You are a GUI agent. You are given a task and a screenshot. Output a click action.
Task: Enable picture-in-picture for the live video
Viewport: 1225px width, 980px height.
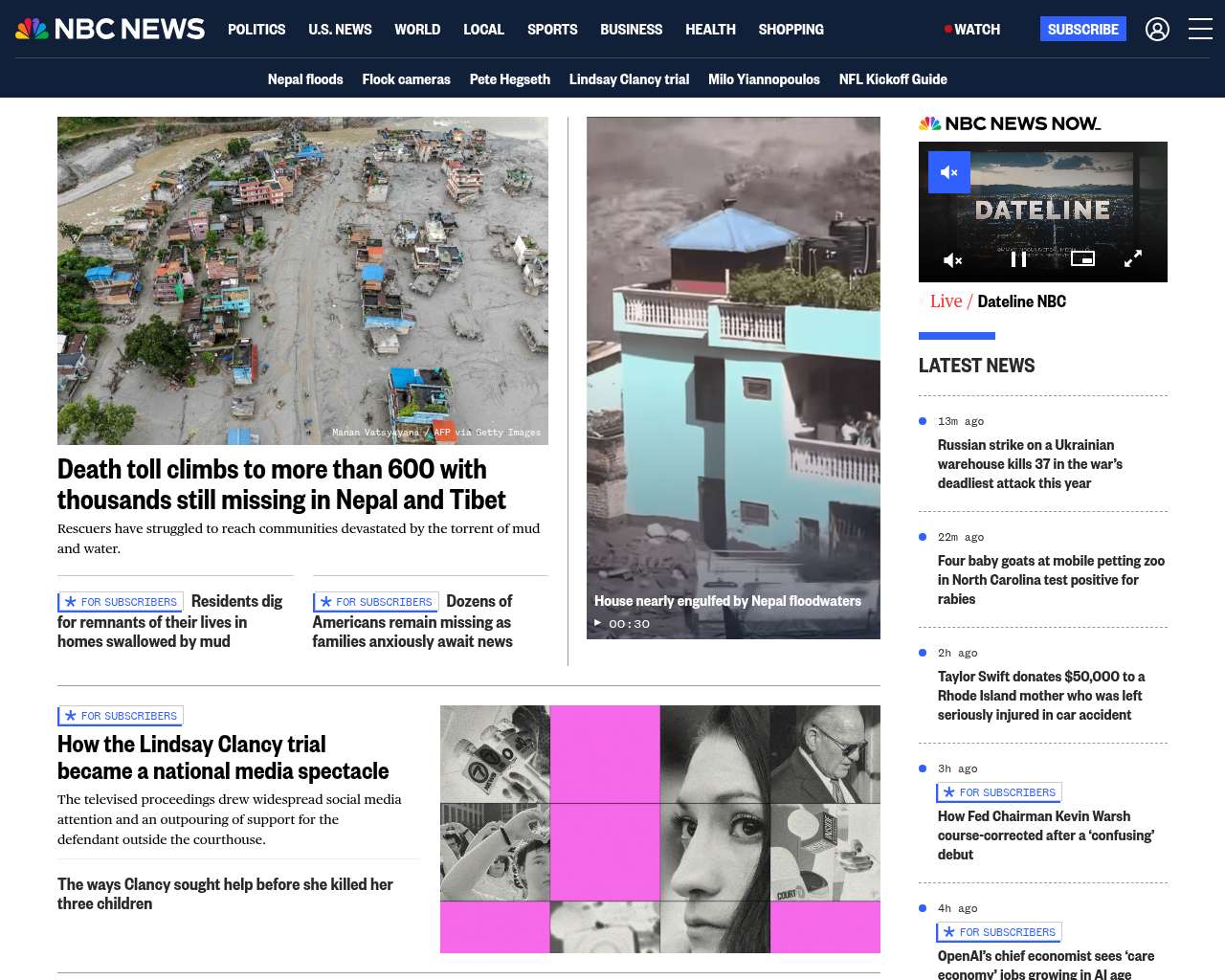1082,258
